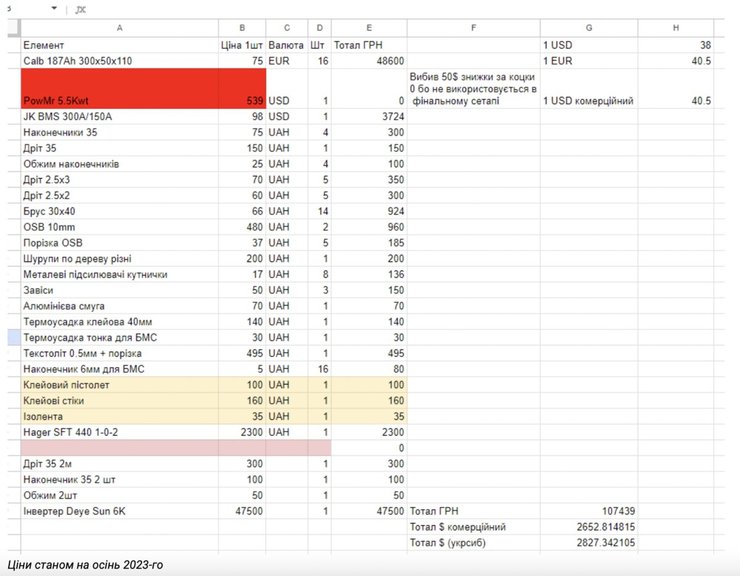Viewport: 740px width, 576px height.
Task: Select column B header
Action: click(242, 28)
